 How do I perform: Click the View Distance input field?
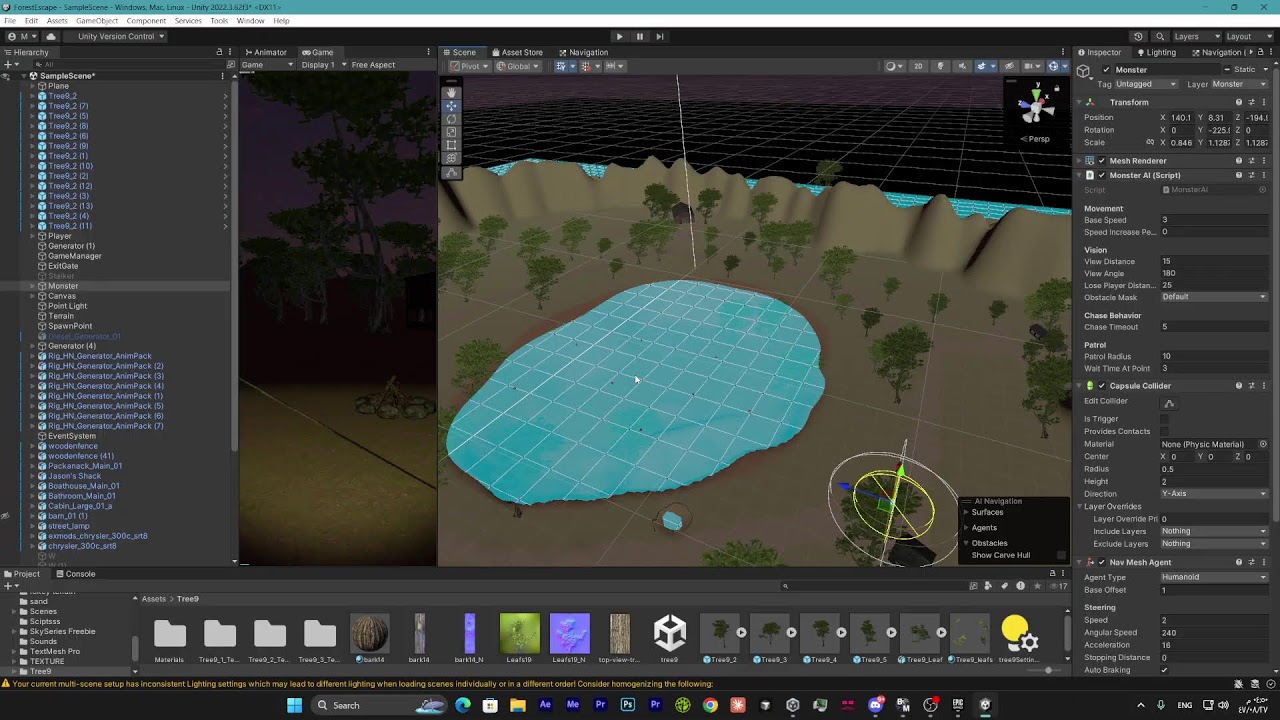pyautogui.click(x=1214, y=261)
